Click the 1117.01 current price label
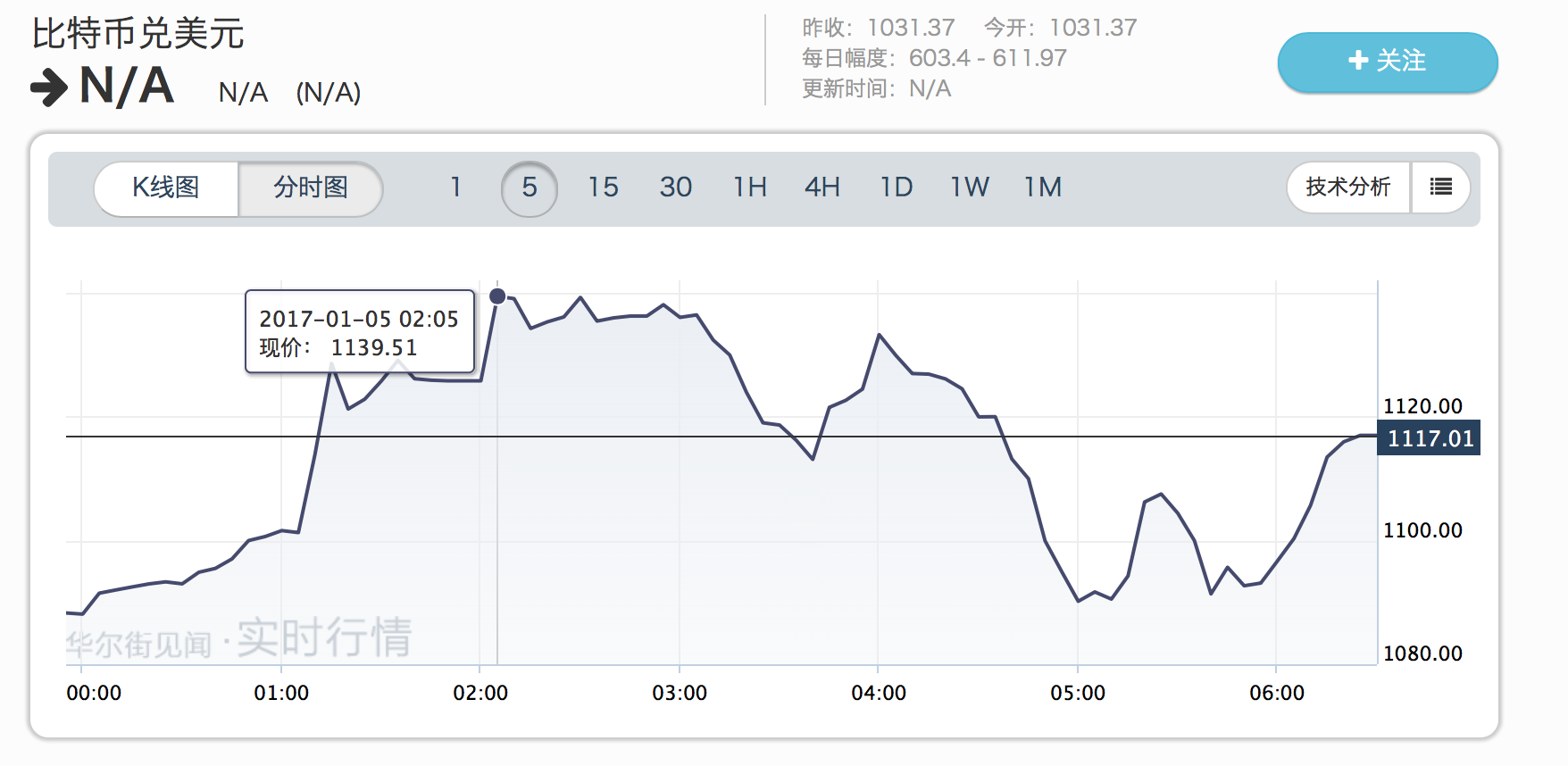The height and width of the screenshot is (766, 1568). 1429,438
